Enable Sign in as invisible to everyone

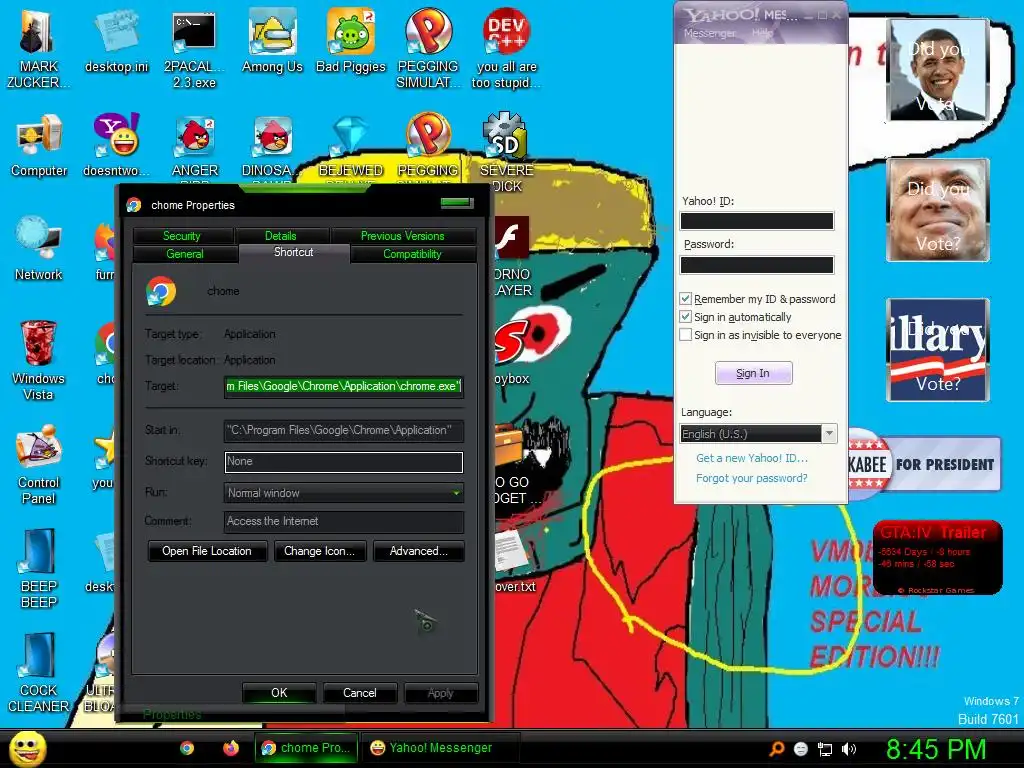point(685,335)
